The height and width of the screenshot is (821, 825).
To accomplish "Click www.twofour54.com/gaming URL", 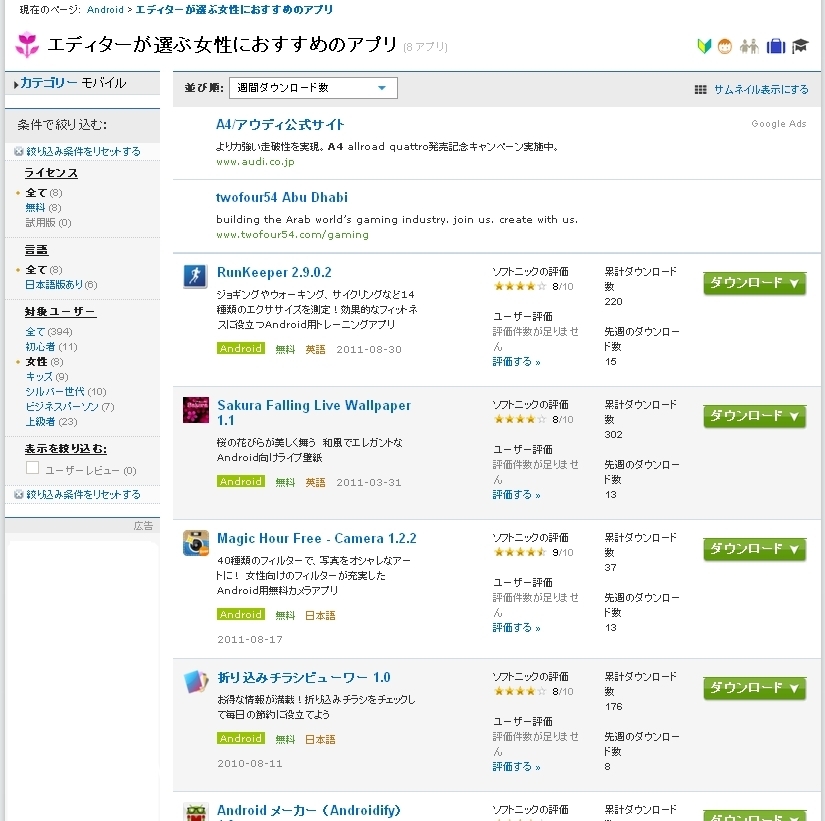I will [x=292, y=234].
